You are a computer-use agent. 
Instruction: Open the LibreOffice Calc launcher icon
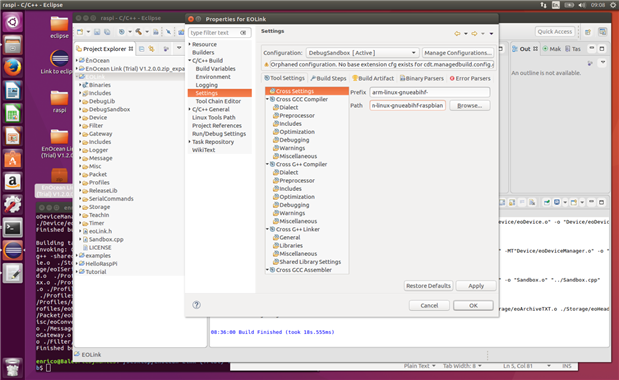[13, 113]
